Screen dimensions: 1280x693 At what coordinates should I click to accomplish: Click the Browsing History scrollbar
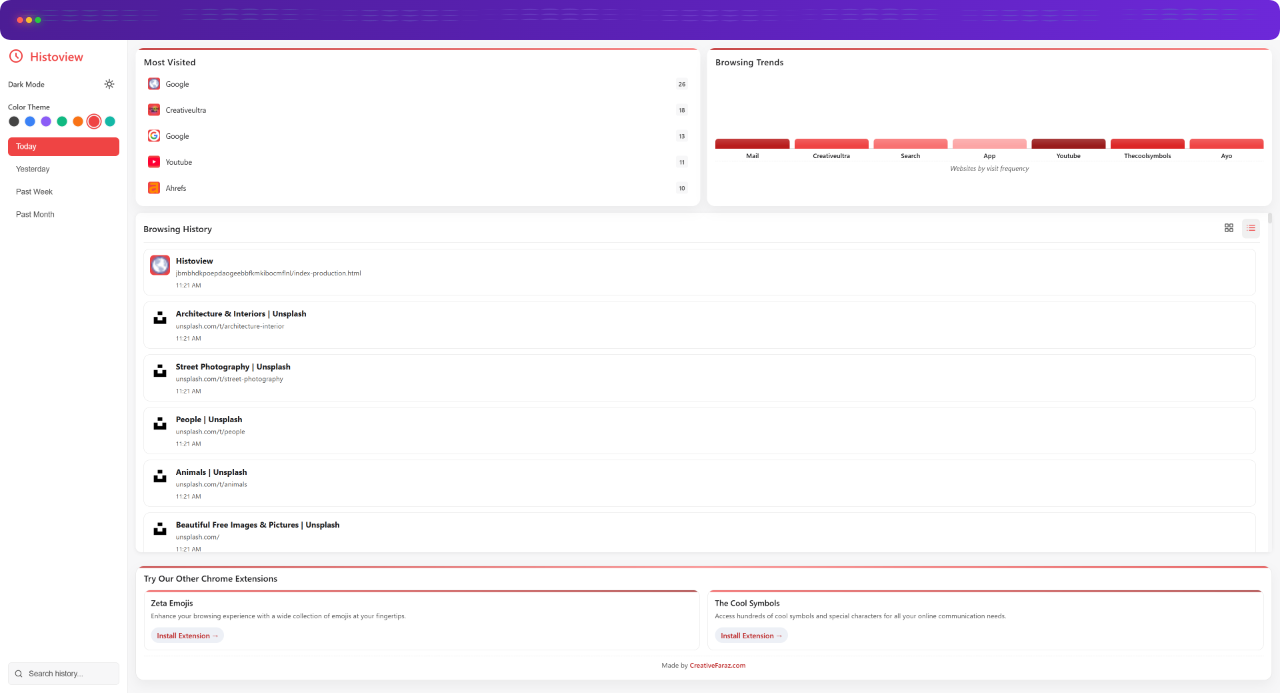1269,218
